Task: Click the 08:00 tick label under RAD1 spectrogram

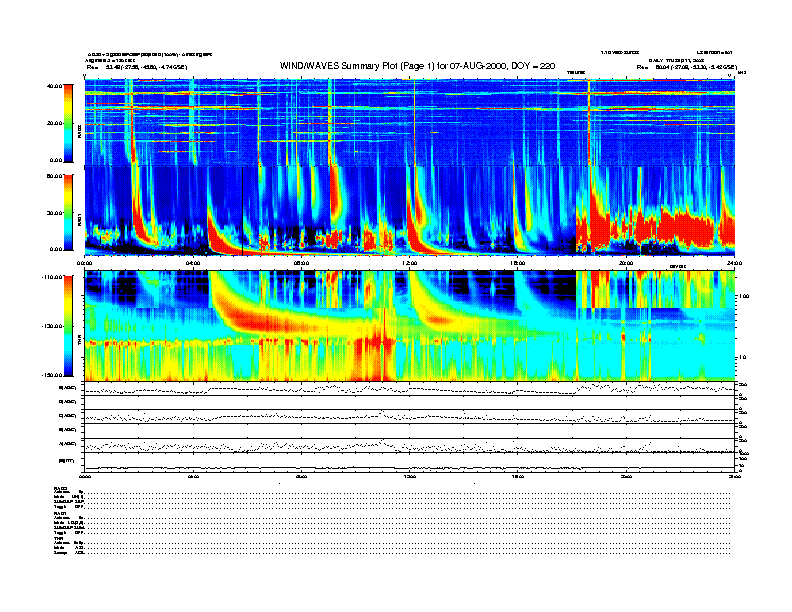Action: [x=301, y=263]
